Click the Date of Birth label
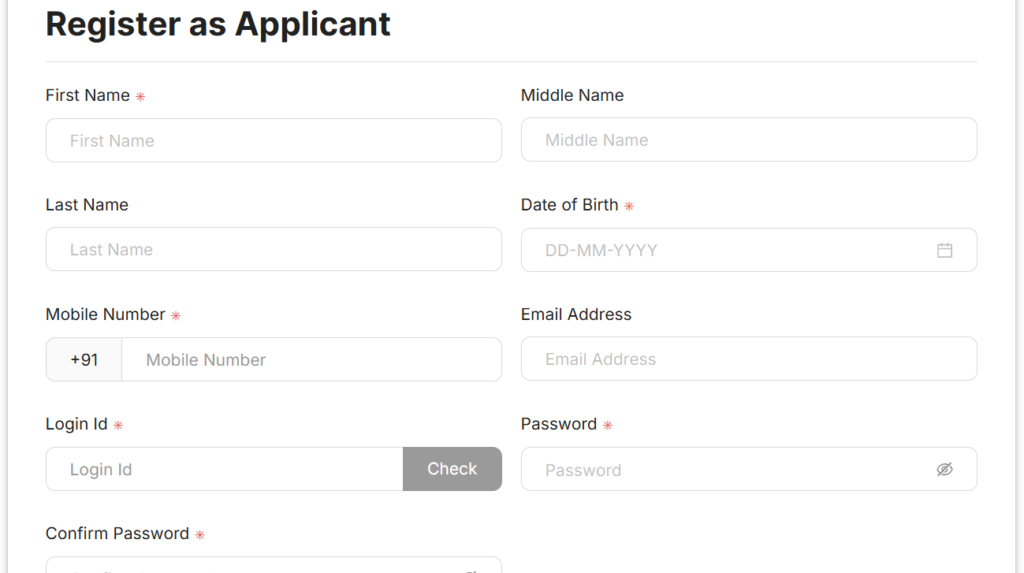This screenshot has width=1024, height=573. pyautogui.click(x=569, y=205)
